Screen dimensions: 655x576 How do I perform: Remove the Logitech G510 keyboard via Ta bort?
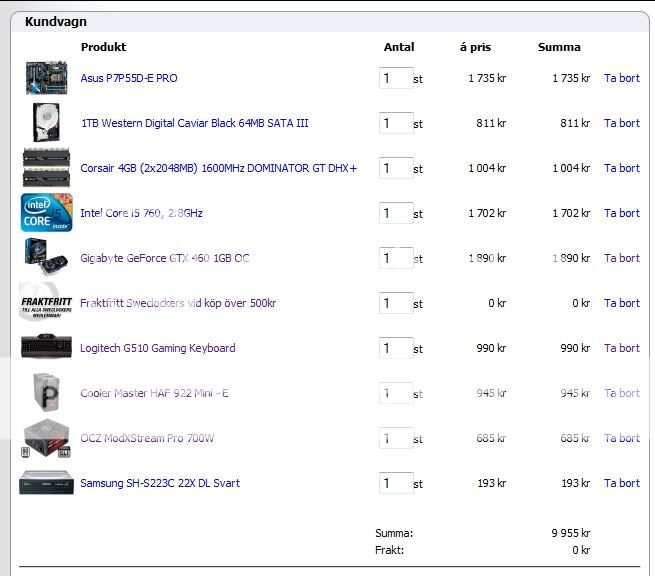point(621,348)
